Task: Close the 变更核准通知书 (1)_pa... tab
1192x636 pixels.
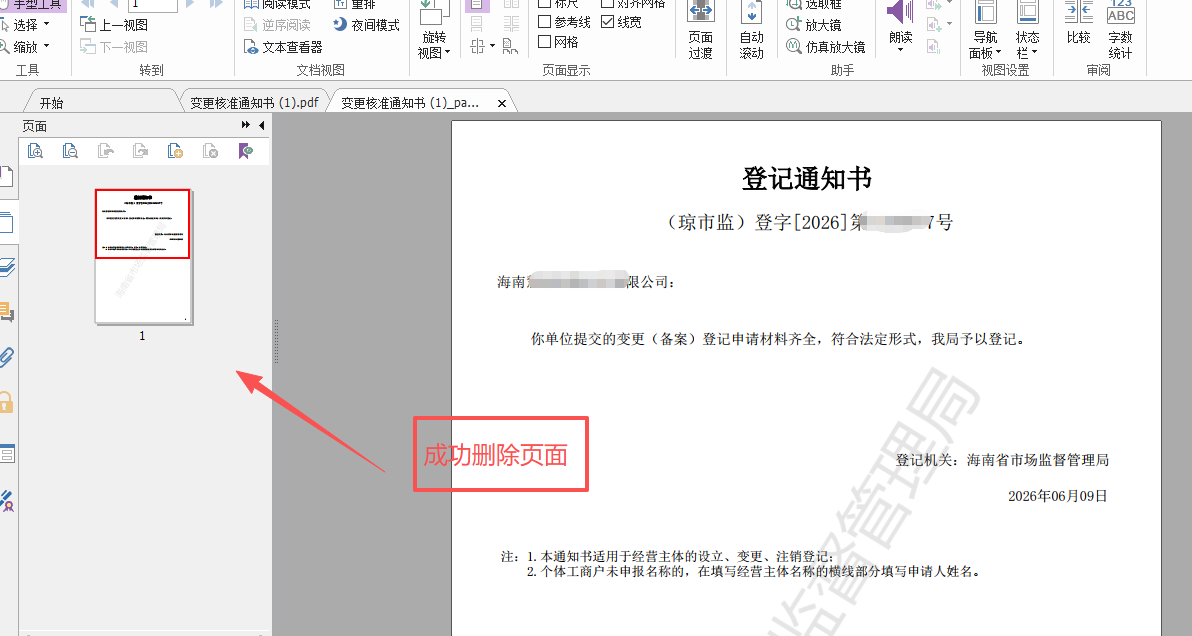Action: click(502, 103)
